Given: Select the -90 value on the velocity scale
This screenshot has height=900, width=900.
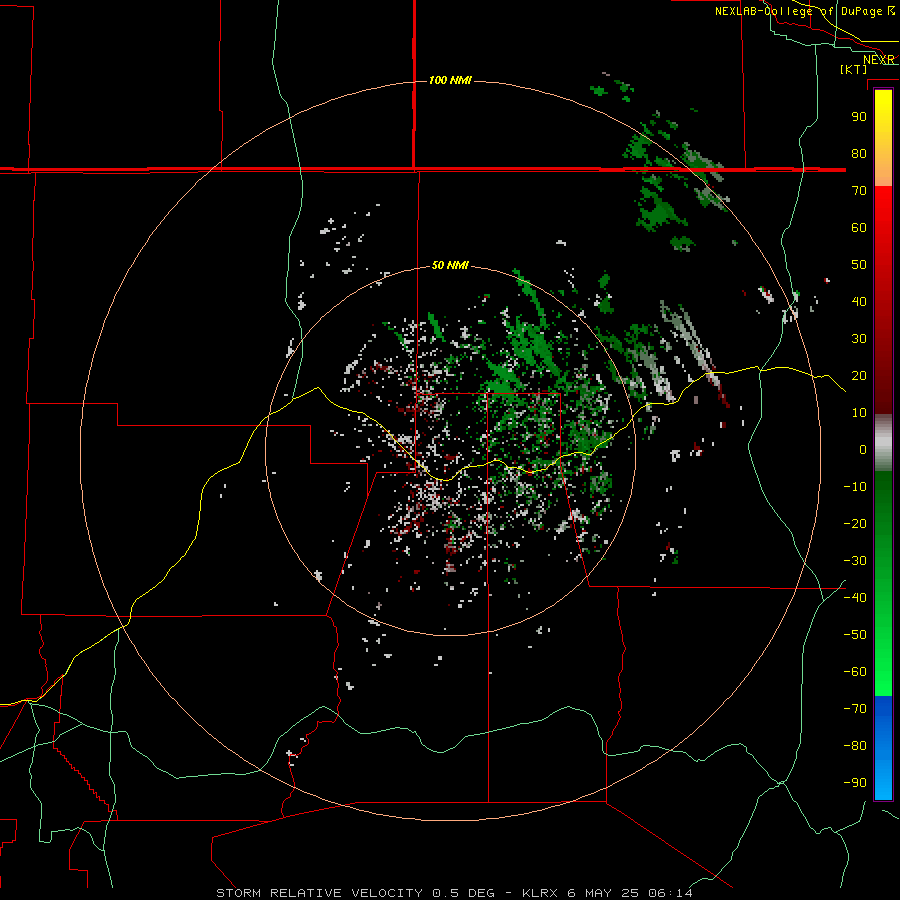Looking at the screenshot, I should click(x=855, y=783).
